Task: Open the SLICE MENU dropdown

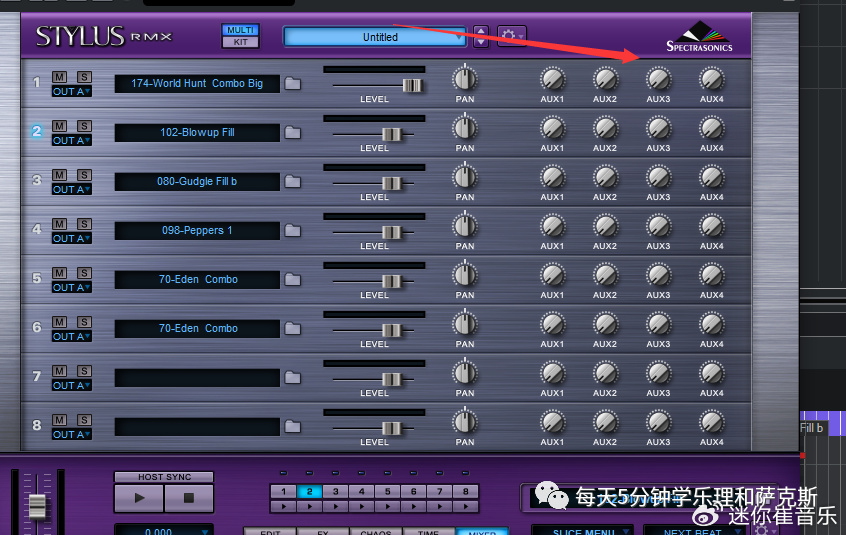Action: tap(583, 531)
